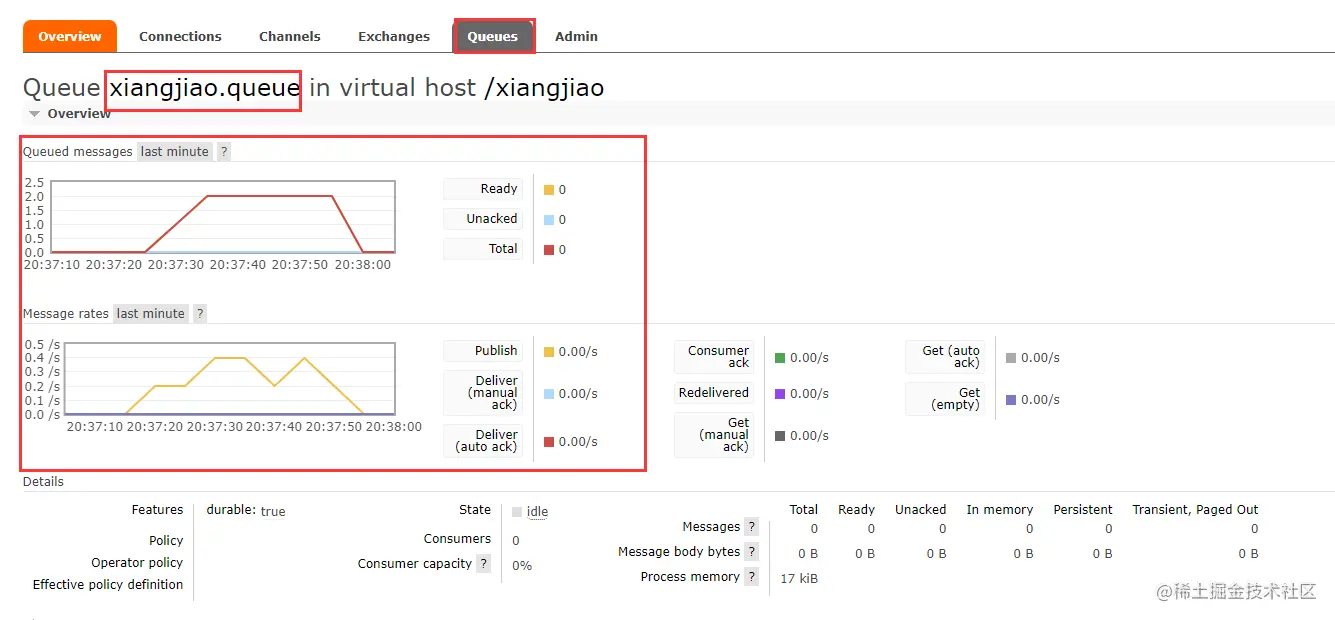The width and height of the screenshot is (1335, 620).
Task: Click the 'In memory' column header
Action: pos(1000,510)
